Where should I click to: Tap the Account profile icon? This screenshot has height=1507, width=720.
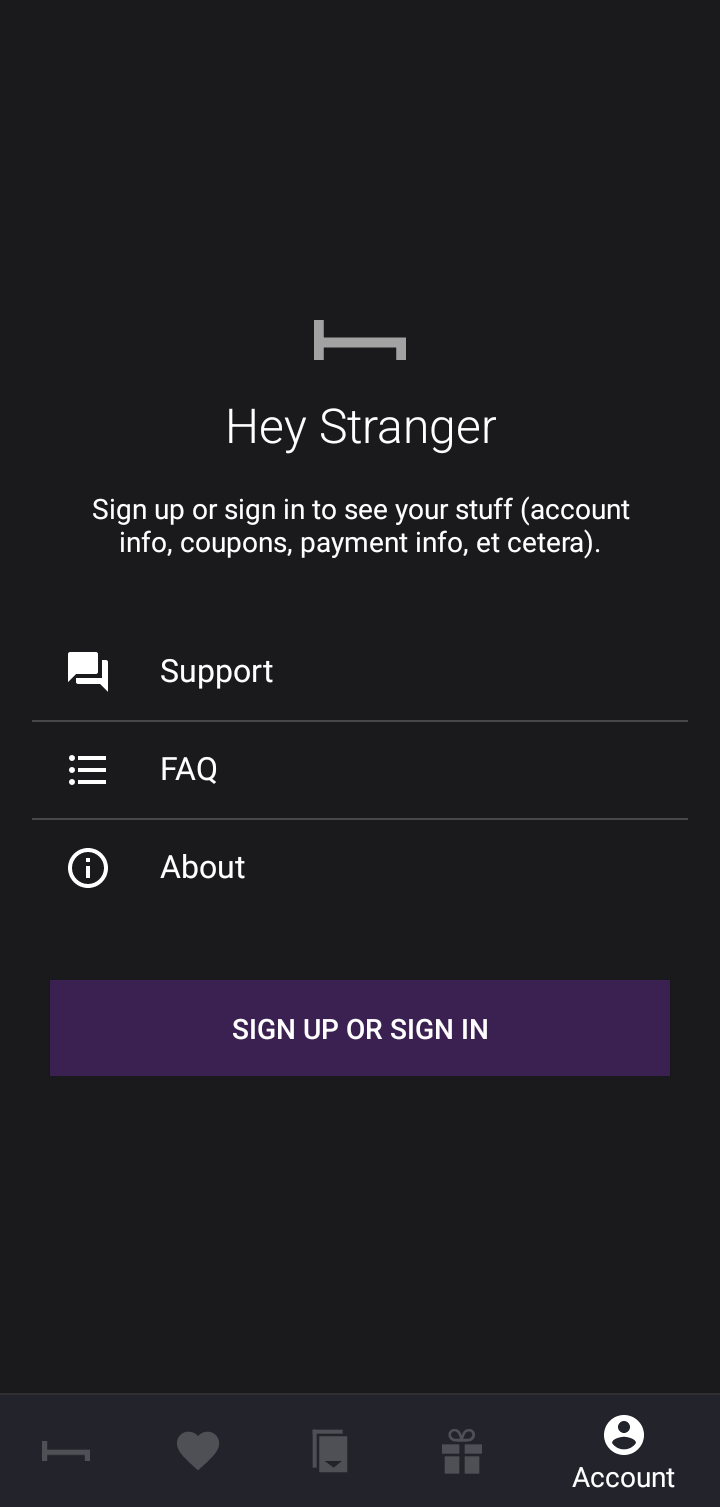(x=624, y=1435)
